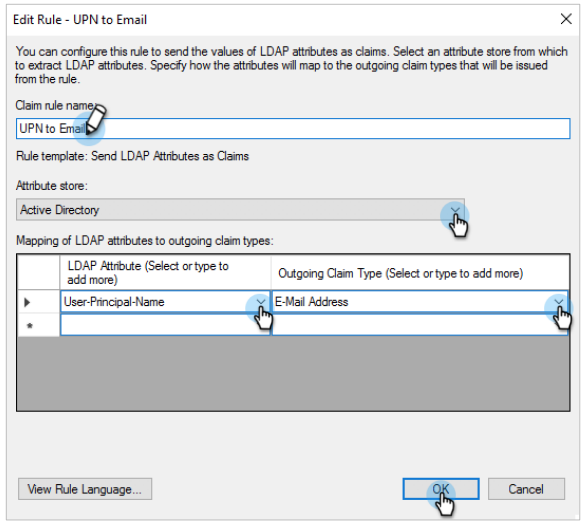
Task: Open View Rule Language
Action: tap(85, 489)
